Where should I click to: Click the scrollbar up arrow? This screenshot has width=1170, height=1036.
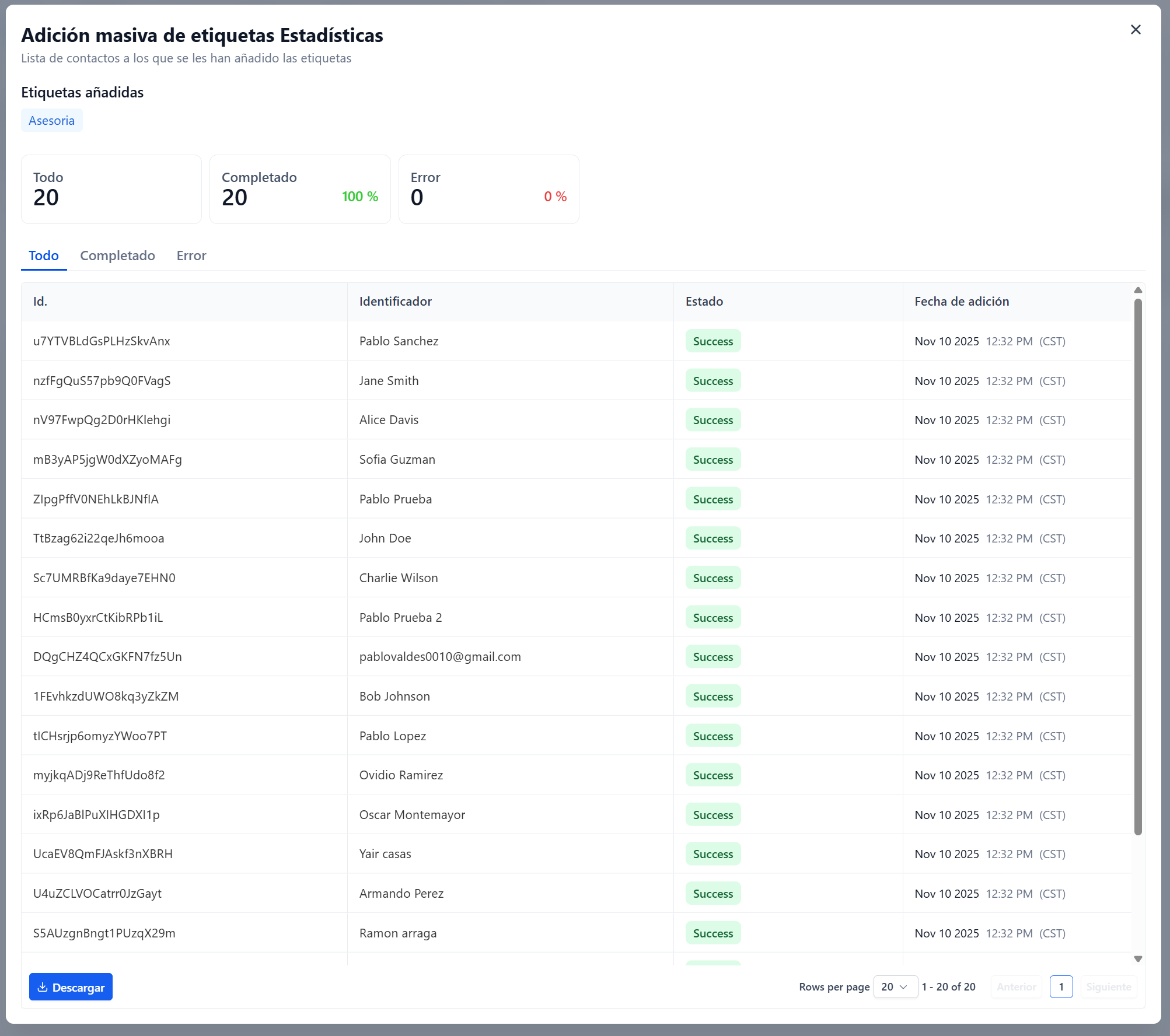(x=1137, y=290)
